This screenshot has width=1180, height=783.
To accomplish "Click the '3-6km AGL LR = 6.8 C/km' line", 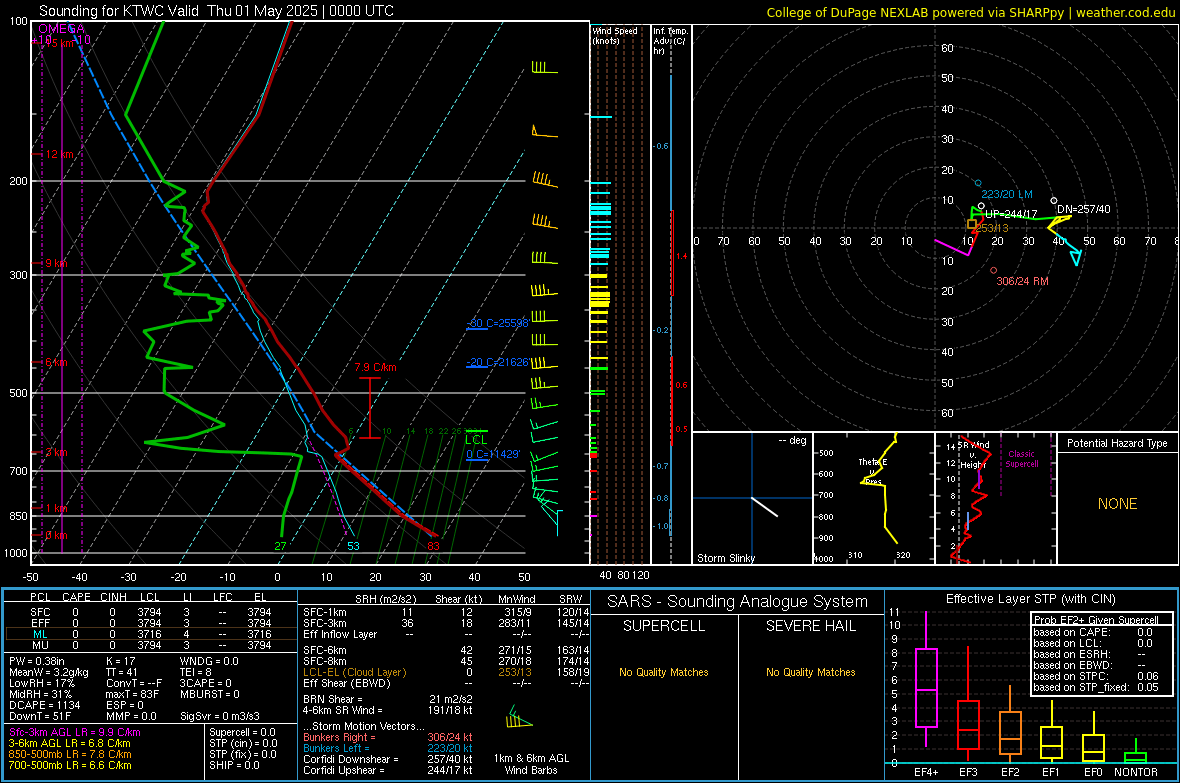I will pyautogui.click(x=69, y=743).
